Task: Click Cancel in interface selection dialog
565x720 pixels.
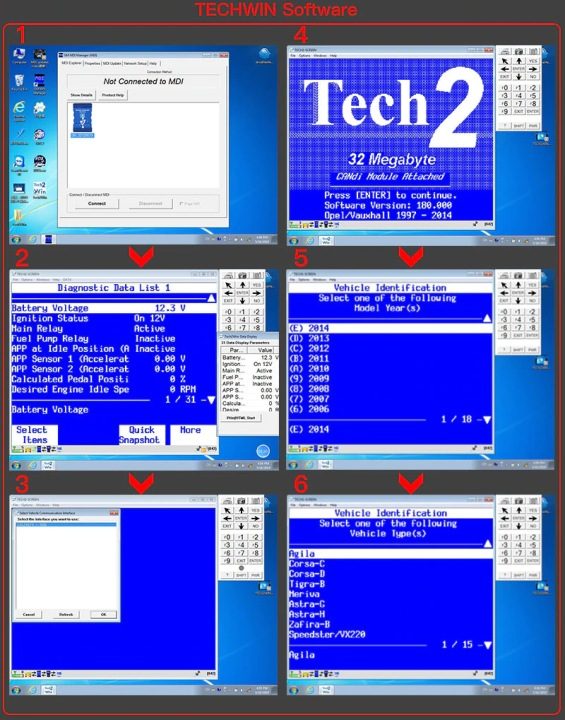Action: tap(29, 614)
